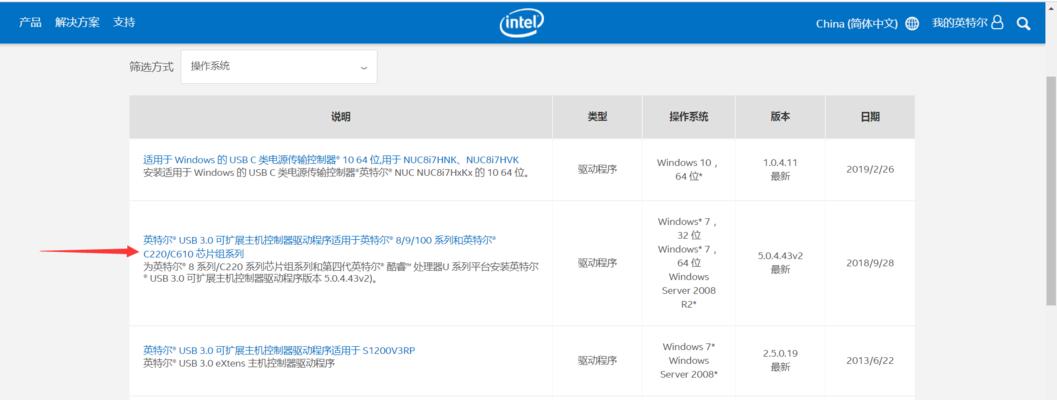Open 我的英特尔 account link

[x=959, y=23]
